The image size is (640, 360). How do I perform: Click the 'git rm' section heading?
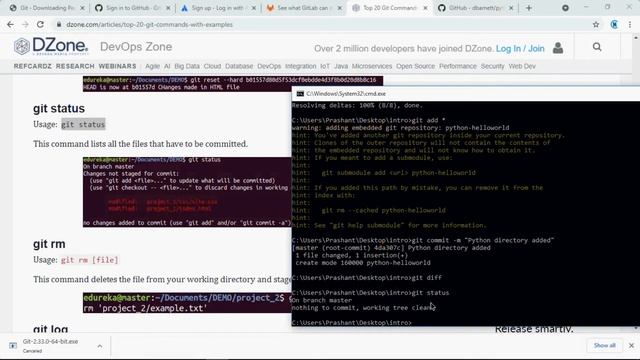click(49, 244)
